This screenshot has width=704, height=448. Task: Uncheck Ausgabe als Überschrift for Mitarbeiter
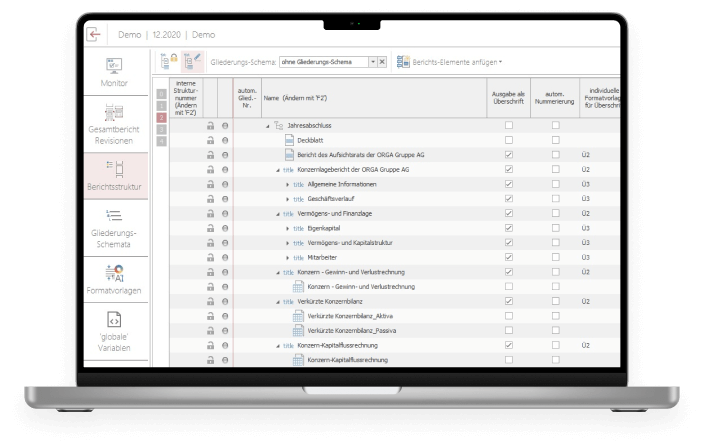509,257
